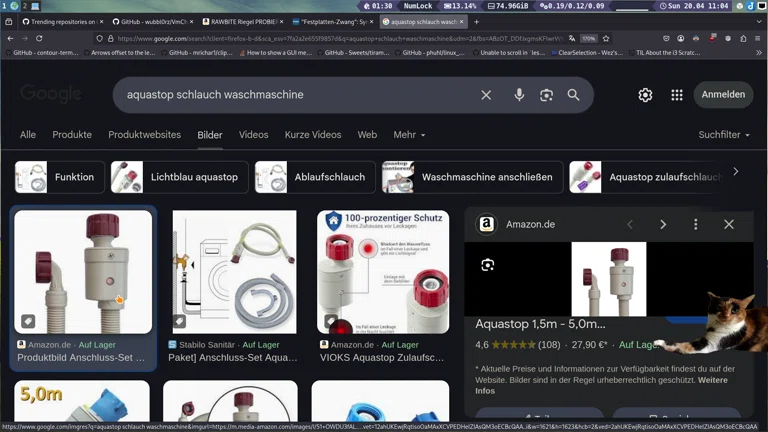Start voice search with microphone icon
The height and width of the screenshot is (432, 768).
pos(519,95)
